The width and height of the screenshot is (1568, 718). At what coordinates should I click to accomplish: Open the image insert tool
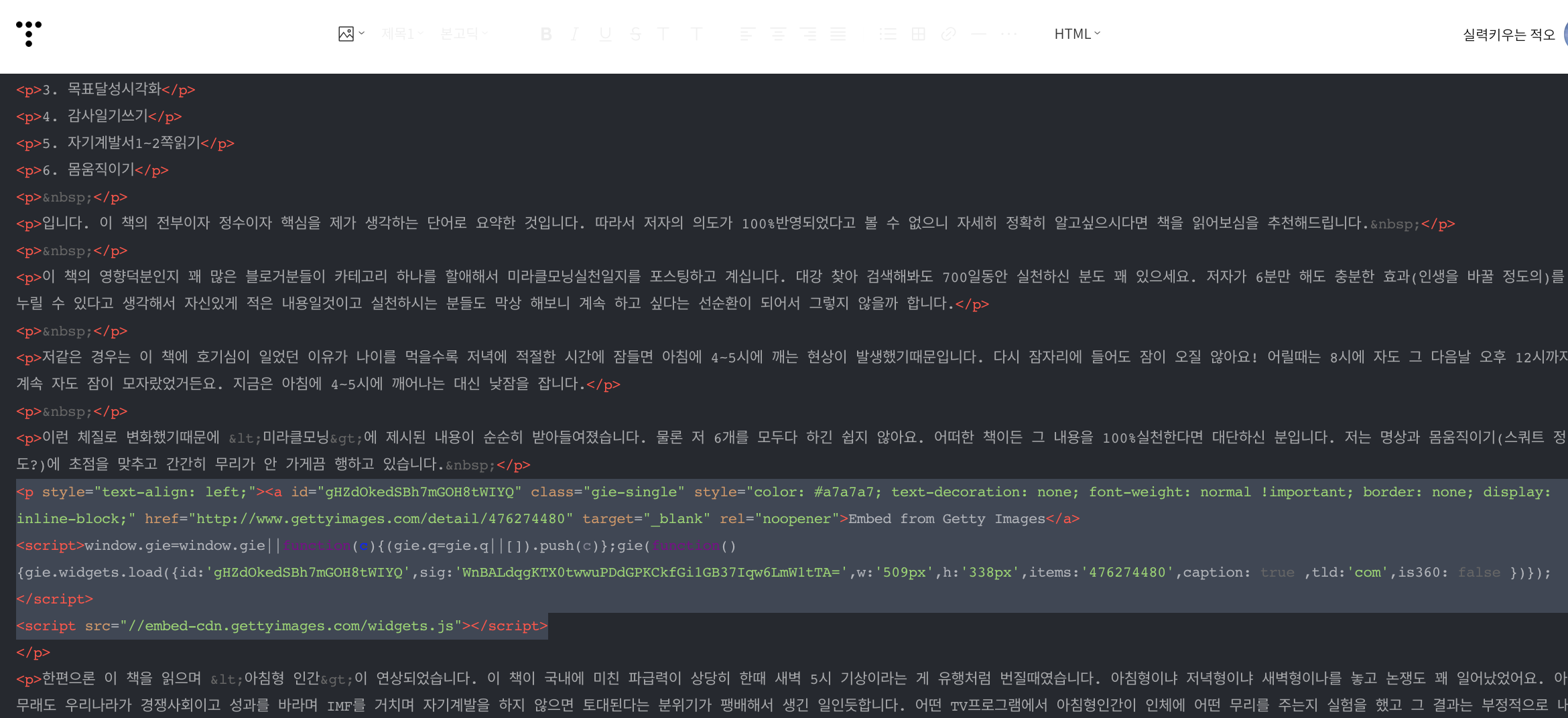346,33
